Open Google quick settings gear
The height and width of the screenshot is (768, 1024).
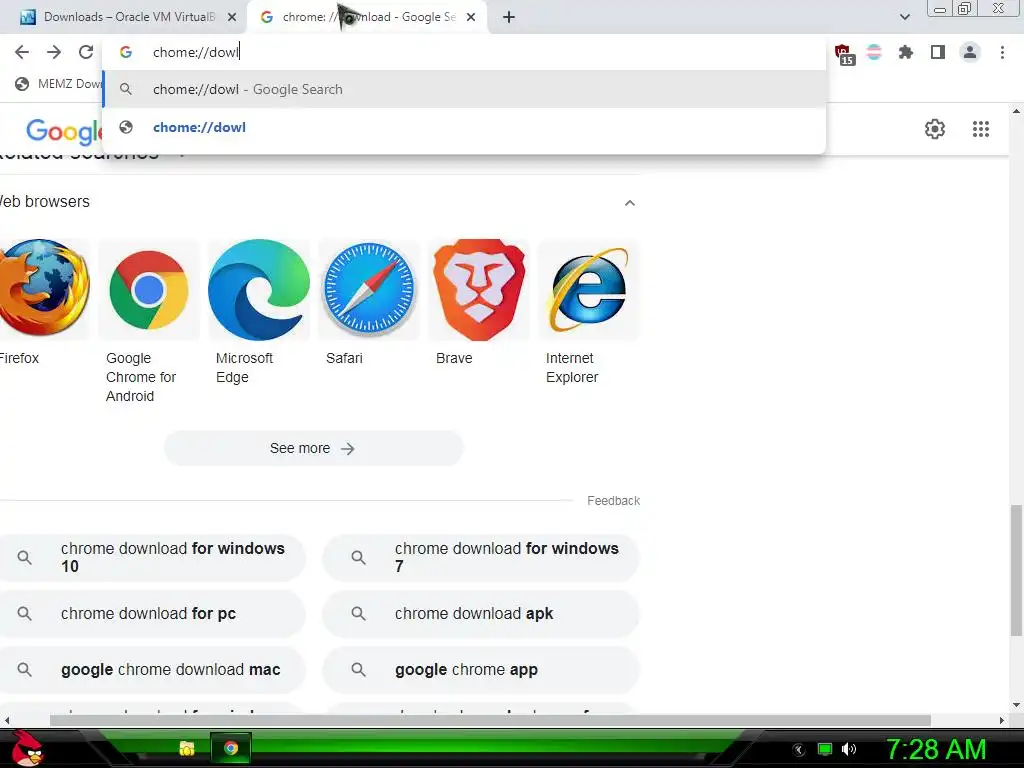coord(935,129)
